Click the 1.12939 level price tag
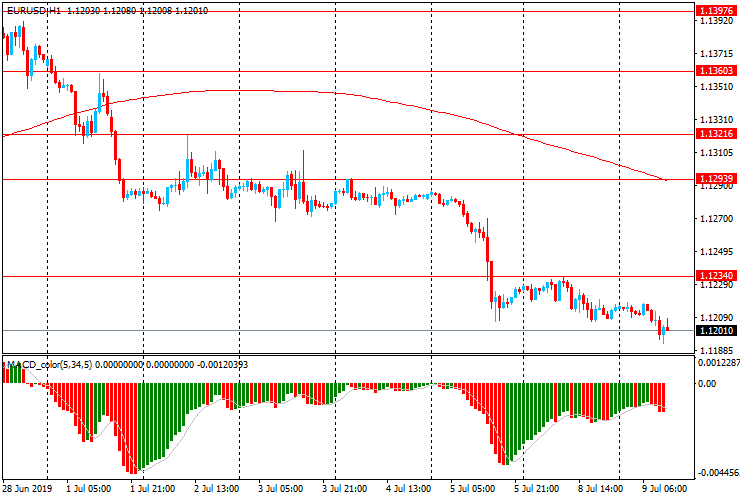The height and width of the screenshot is (500, 740). (716, 178)
